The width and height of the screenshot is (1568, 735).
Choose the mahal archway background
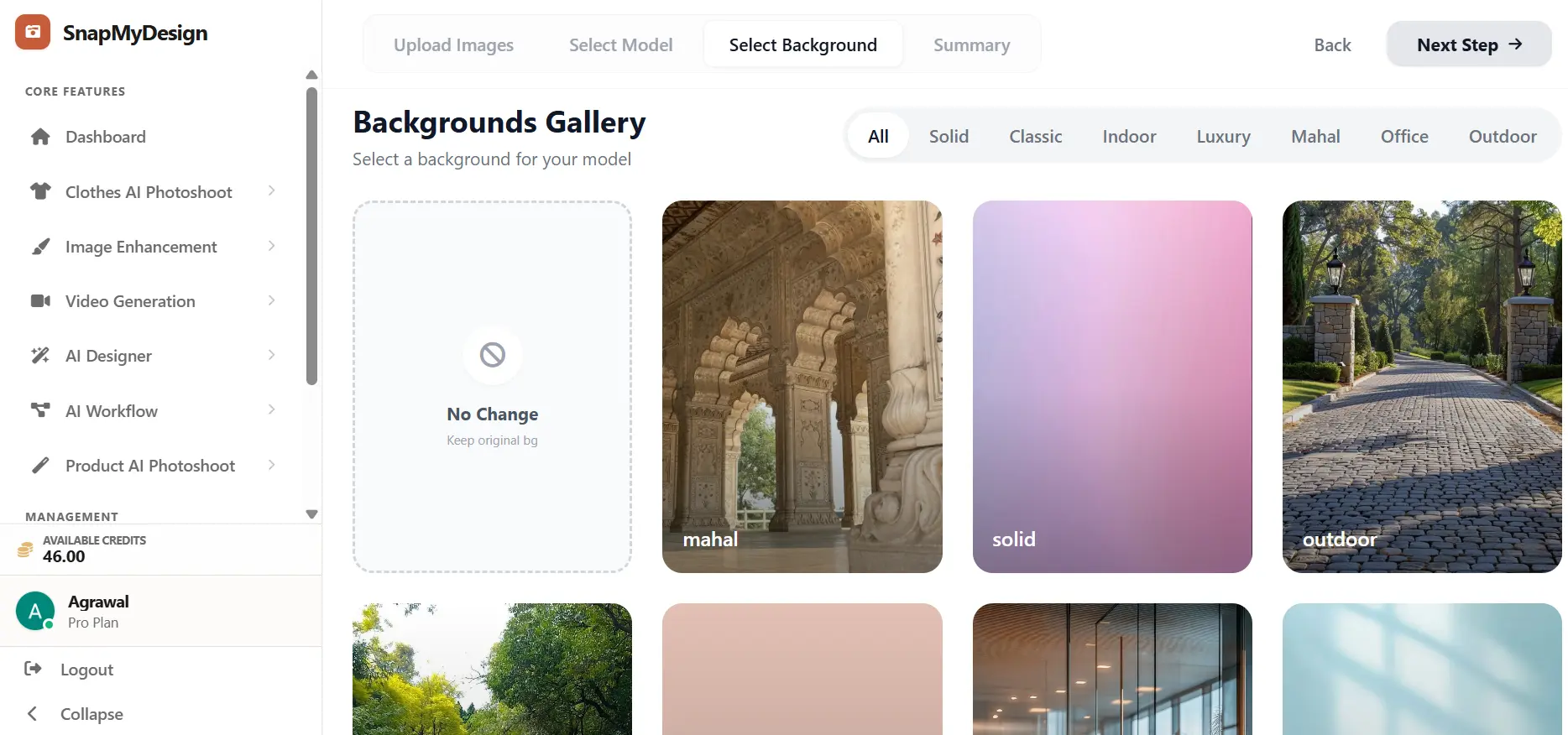tap(802, 387)
